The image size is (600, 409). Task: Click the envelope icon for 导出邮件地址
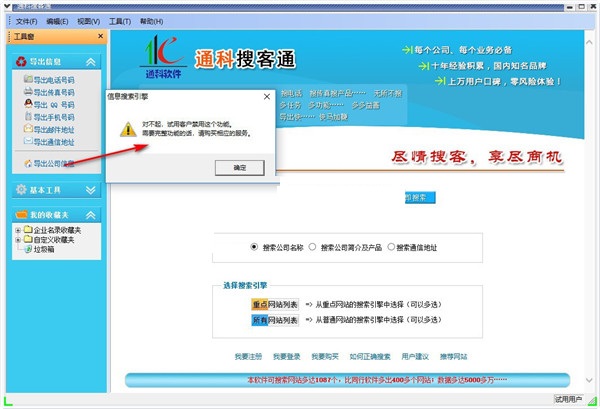click(x=28, y=129)
